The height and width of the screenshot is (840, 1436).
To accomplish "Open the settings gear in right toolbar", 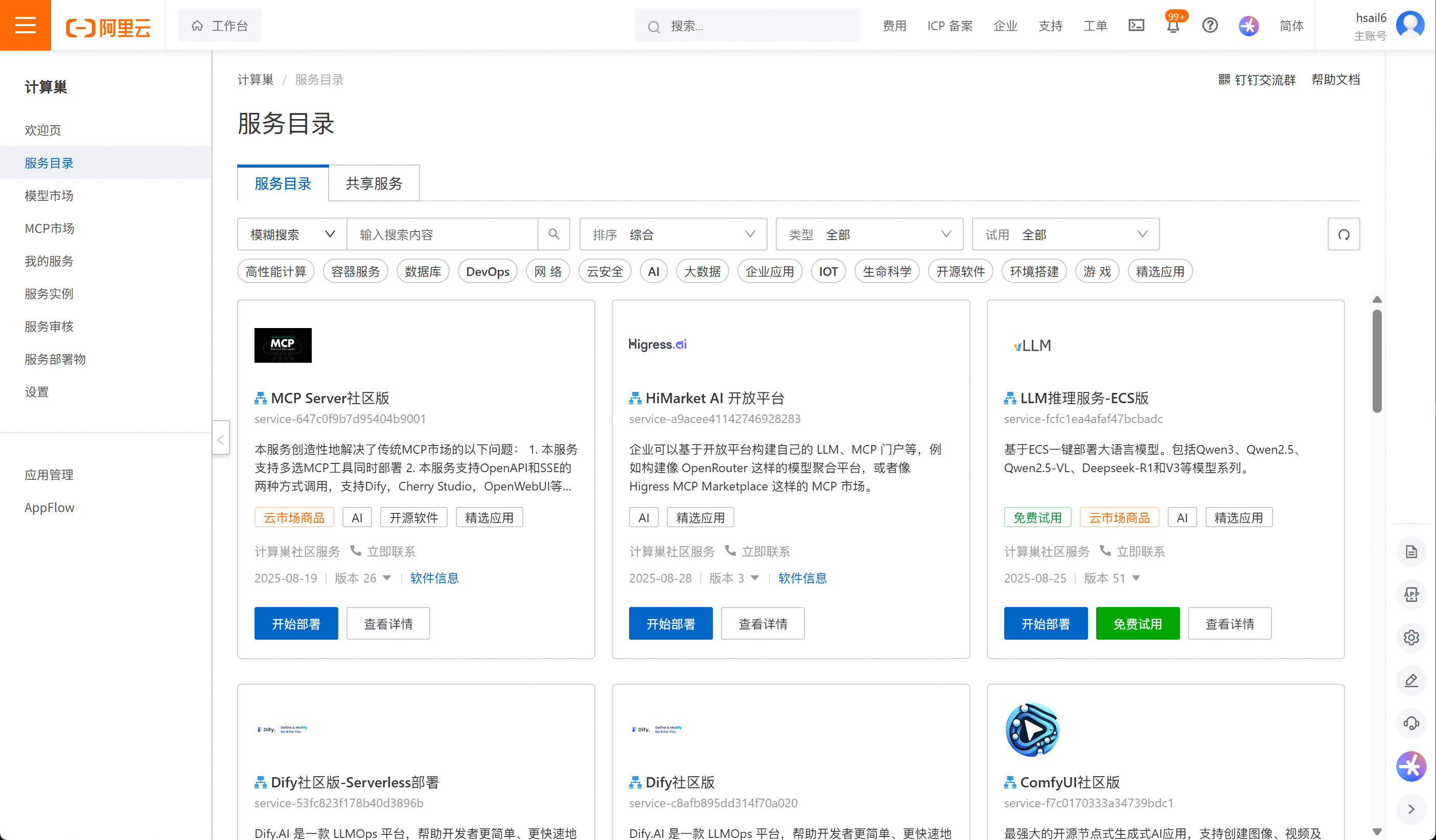I will click(x=1411, y=637).
